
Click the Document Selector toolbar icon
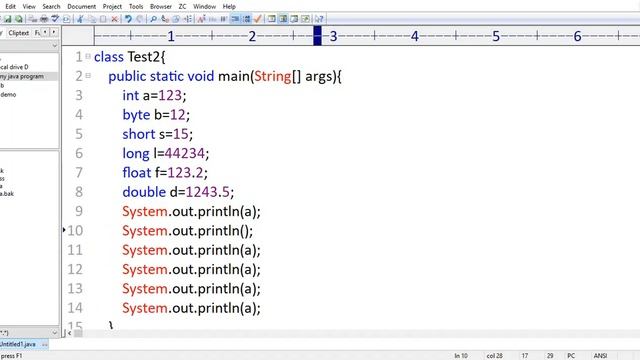(x=305, y=19)
